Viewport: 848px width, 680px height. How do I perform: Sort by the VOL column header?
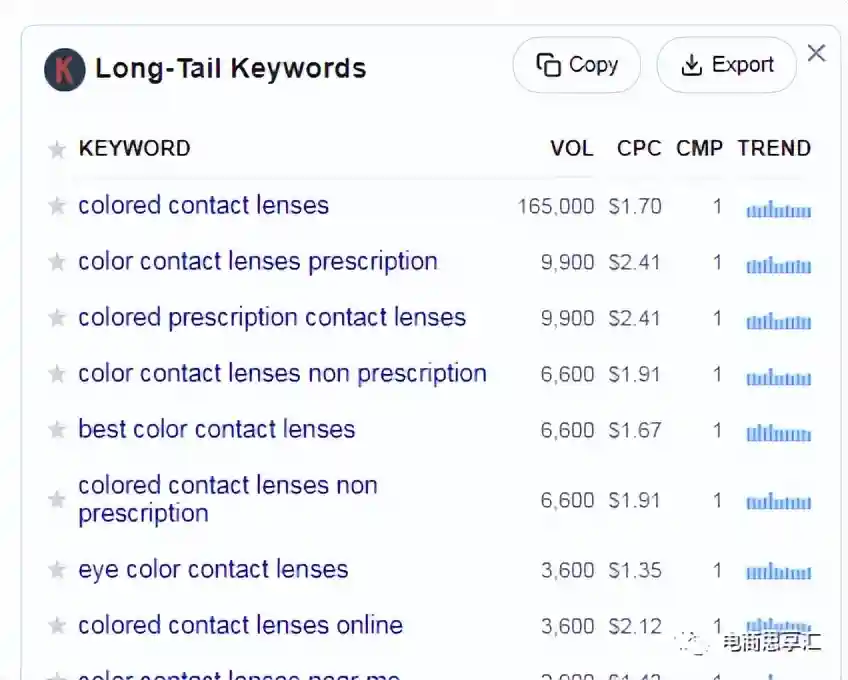[x=571, y=148]
